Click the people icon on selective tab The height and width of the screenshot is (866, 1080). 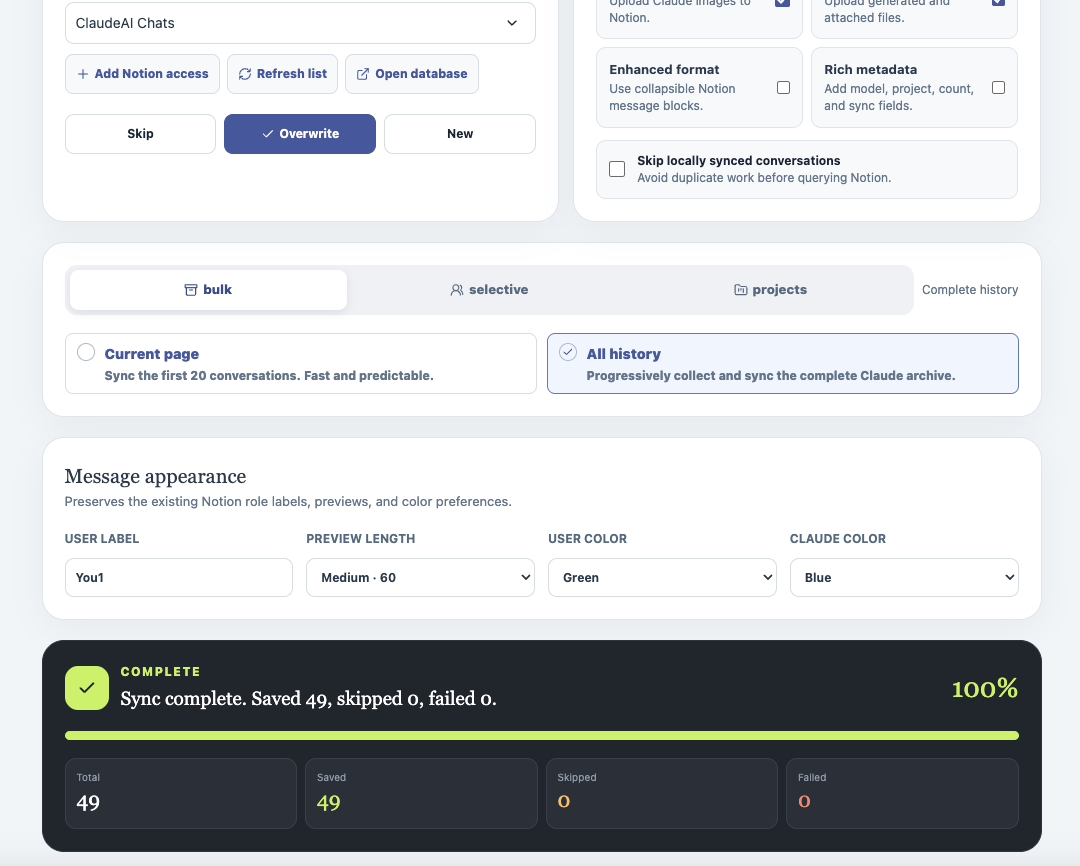(457, 290)
